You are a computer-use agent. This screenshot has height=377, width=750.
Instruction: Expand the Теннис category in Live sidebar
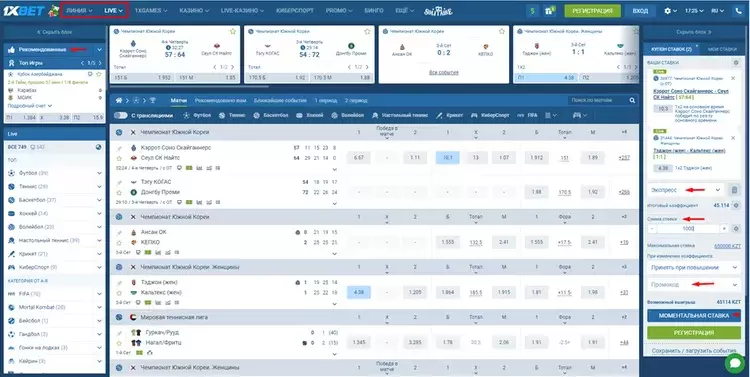click(x=99, y=187)
